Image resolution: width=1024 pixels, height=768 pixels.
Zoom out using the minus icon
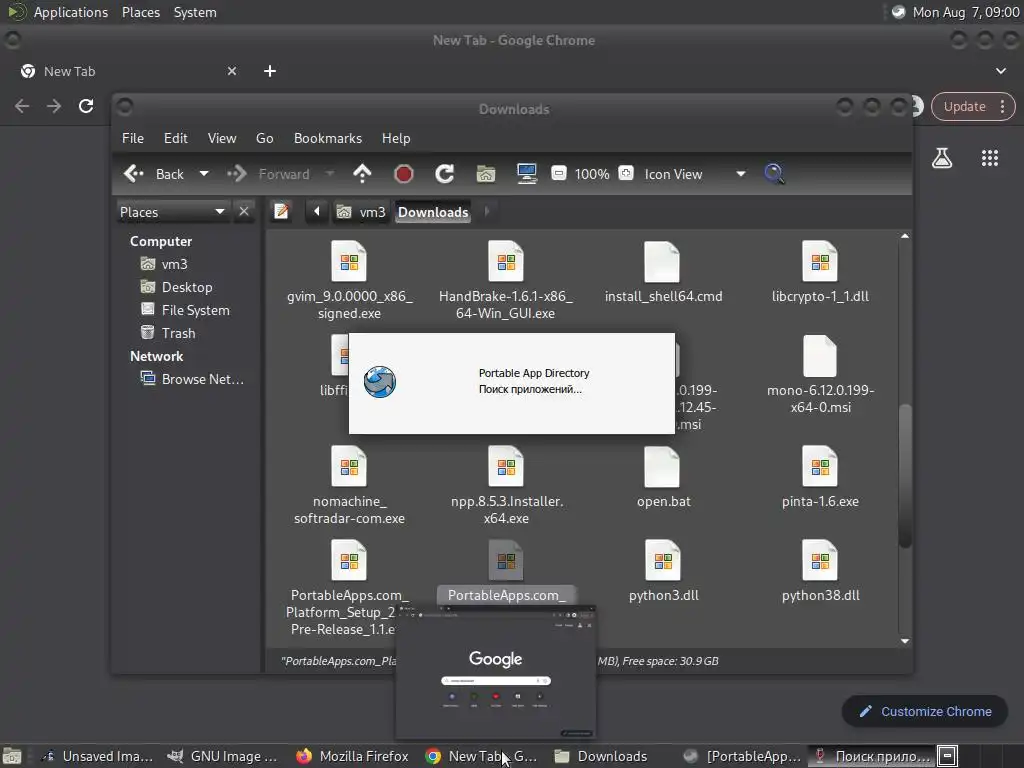(558, 173)
